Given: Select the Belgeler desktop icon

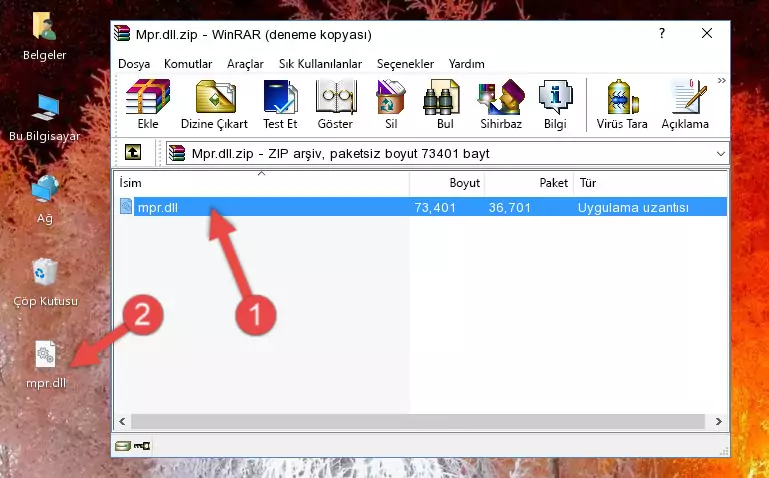Looking at the screenshot, I should tap(44, 36).
